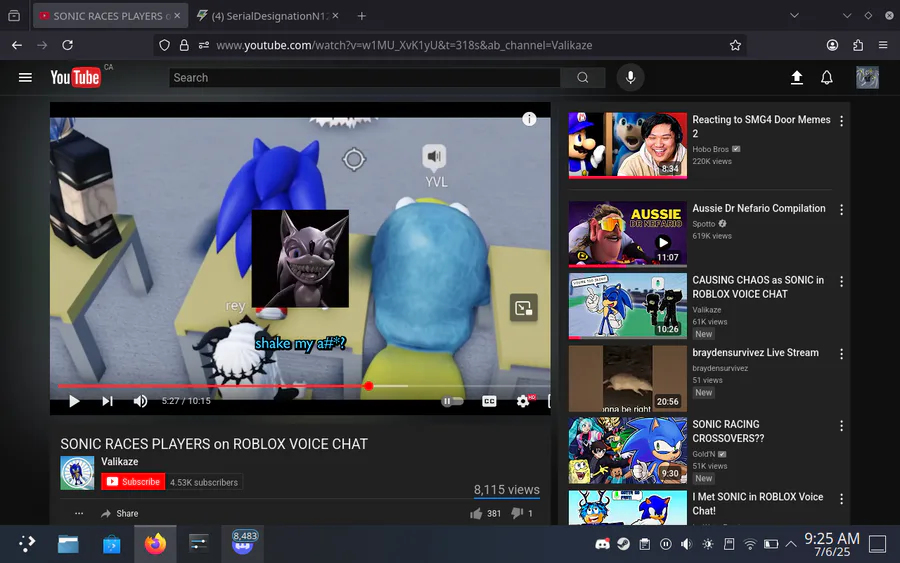Image resolution: width=900 pixels, height=563 pixels.
Task: Open the KDE application launcher
Action: (26, 543)
